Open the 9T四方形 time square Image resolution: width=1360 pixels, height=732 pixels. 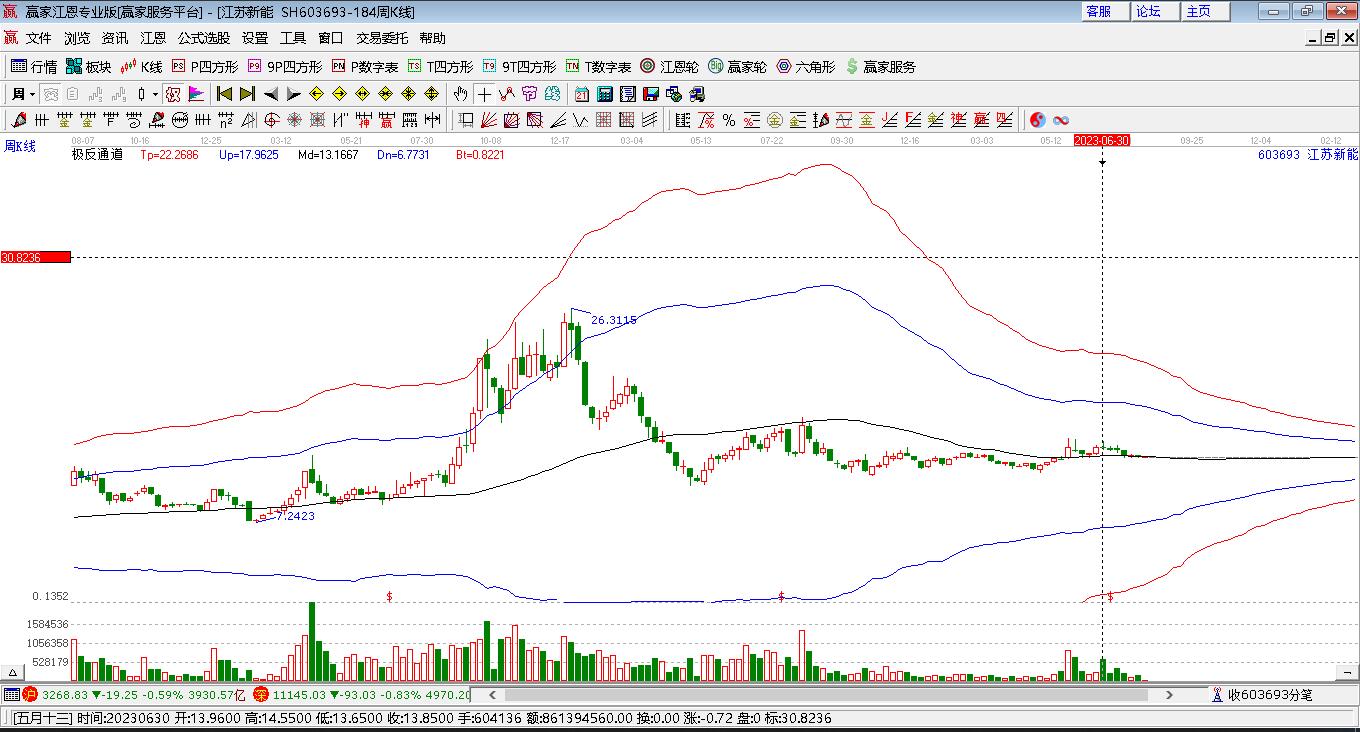pos(519,67)
